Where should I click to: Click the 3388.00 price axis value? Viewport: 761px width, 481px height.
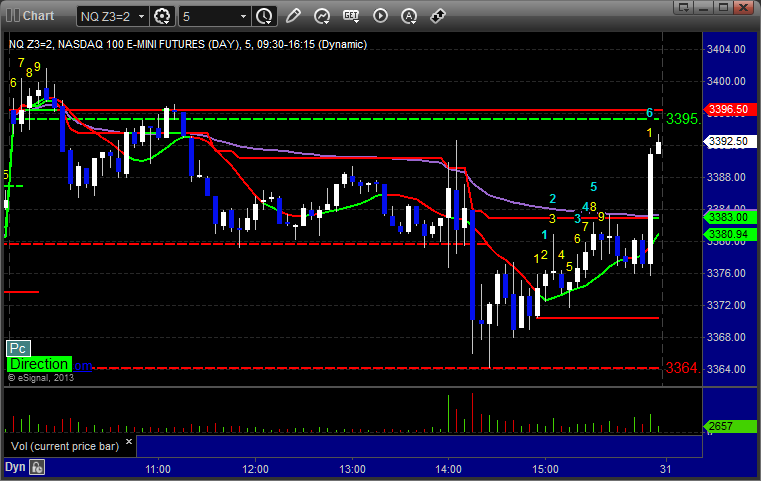click(x=726, y=177)
